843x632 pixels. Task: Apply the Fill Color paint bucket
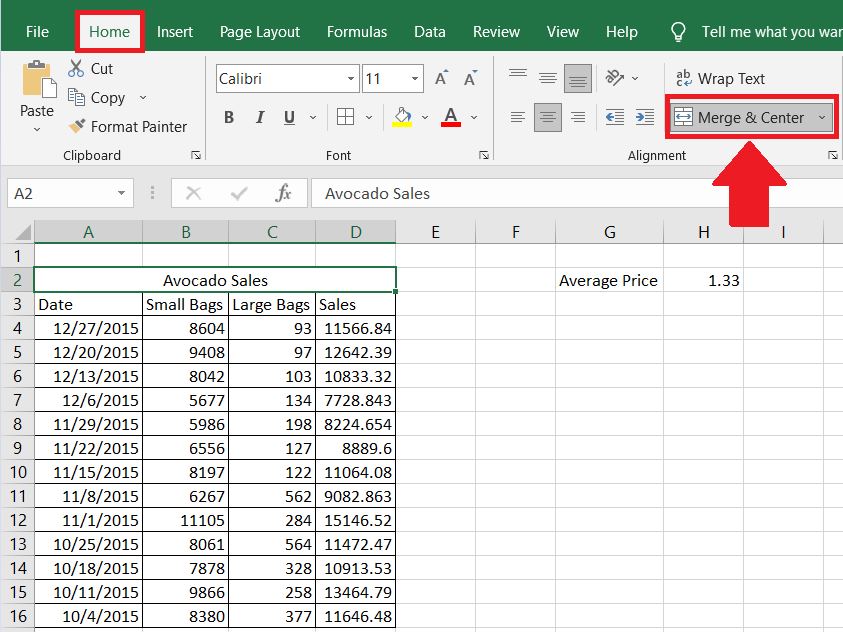click(403, 117)
